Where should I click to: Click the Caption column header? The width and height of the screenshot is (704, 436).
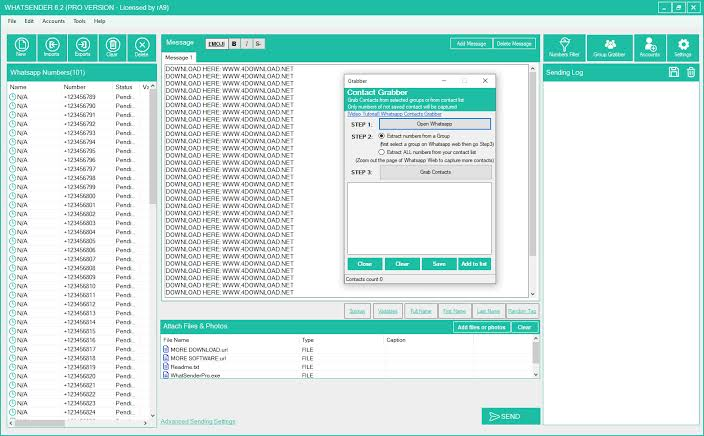tap(396, 340)
